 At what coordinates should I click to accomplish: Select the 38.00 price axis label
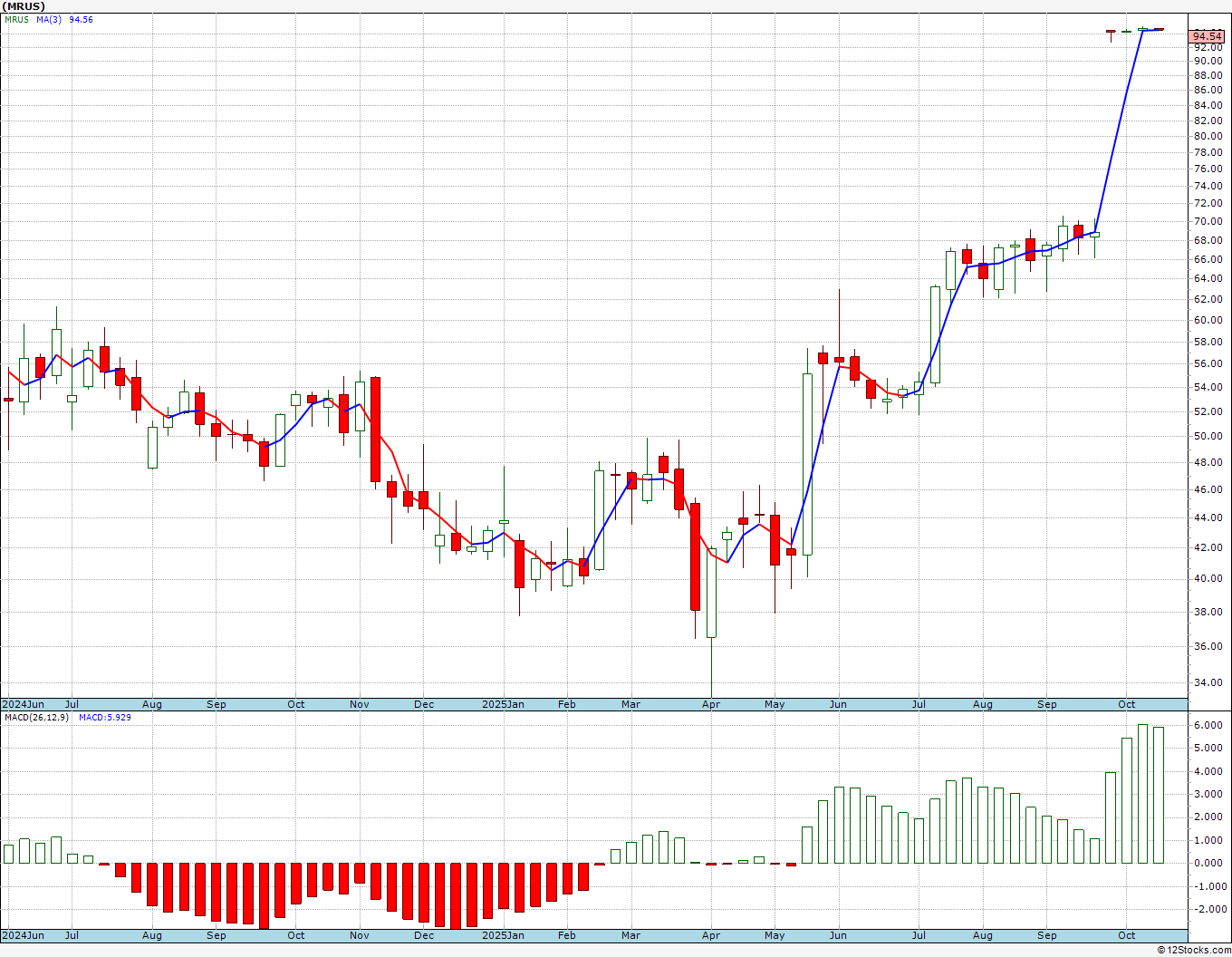[x=1208, y=613]
